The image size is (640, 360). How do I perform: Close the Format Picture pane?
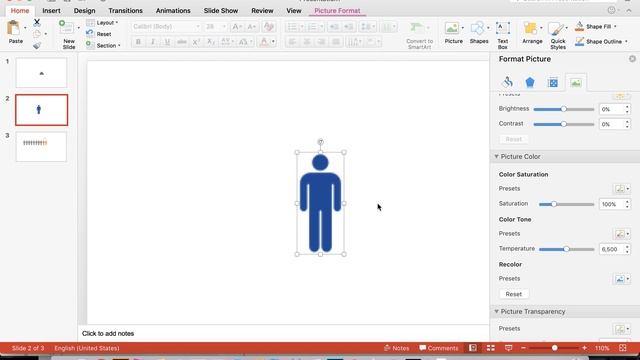pos(632,59)
